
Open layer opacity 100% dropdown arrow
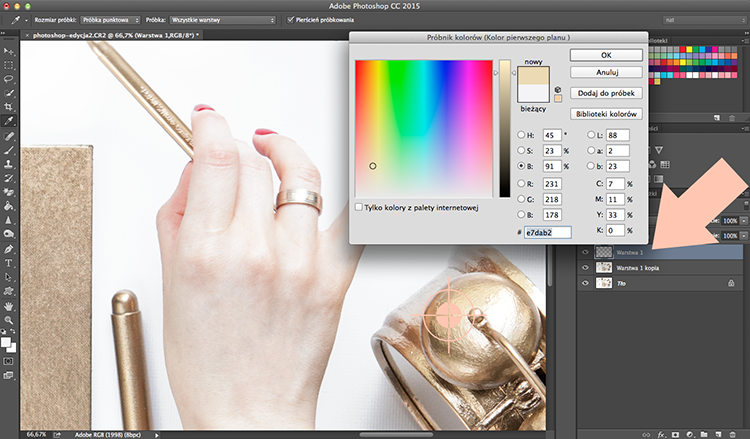[x=743, y=221]
